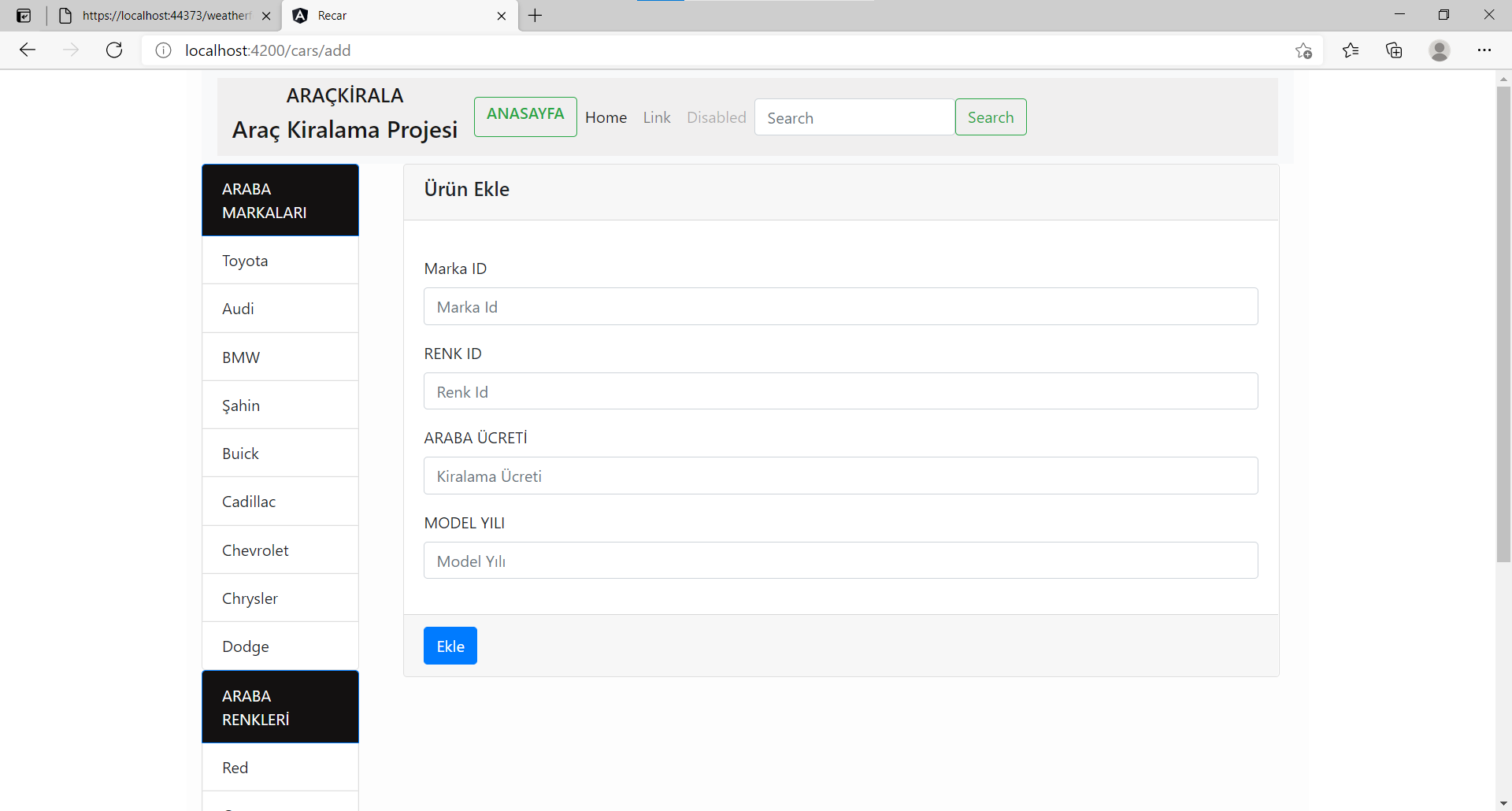Click the ANASAYFA navigation button
The height and width of the screenshot is (811, 1512).
click(524, 116)
